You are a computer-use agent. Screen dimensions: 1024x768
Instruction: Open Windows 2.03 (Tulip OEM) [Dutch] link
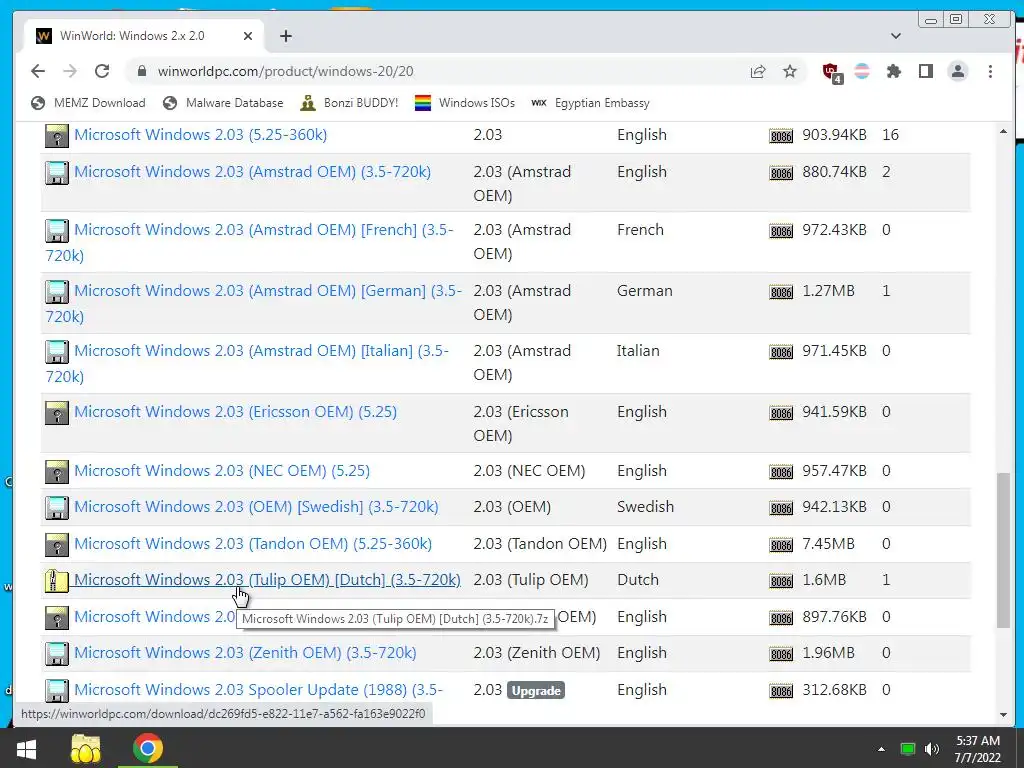267,579
